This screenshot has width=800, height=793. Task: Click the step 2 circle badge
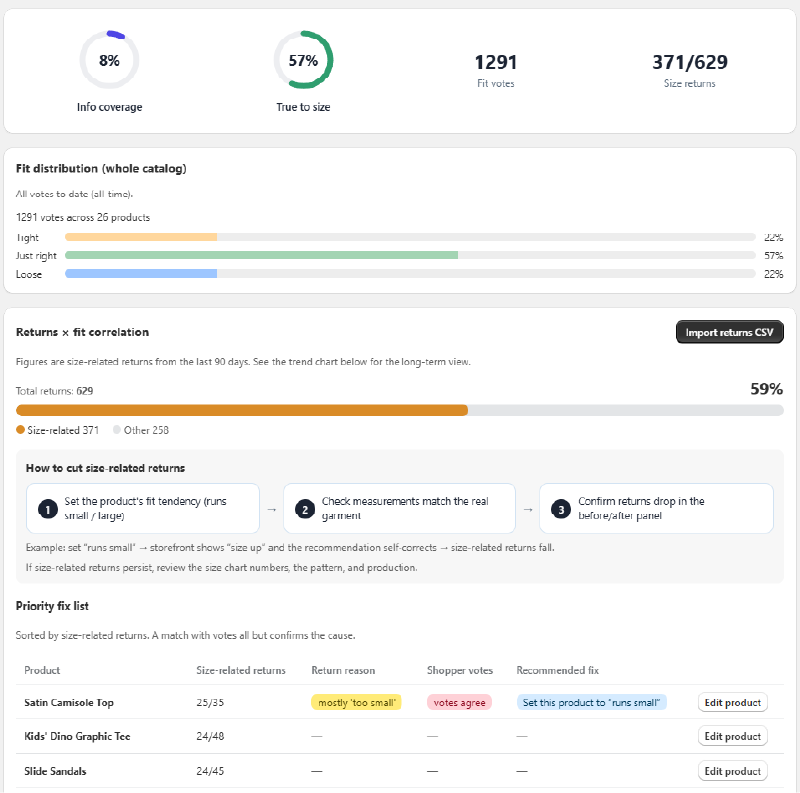tap(305, 509)
